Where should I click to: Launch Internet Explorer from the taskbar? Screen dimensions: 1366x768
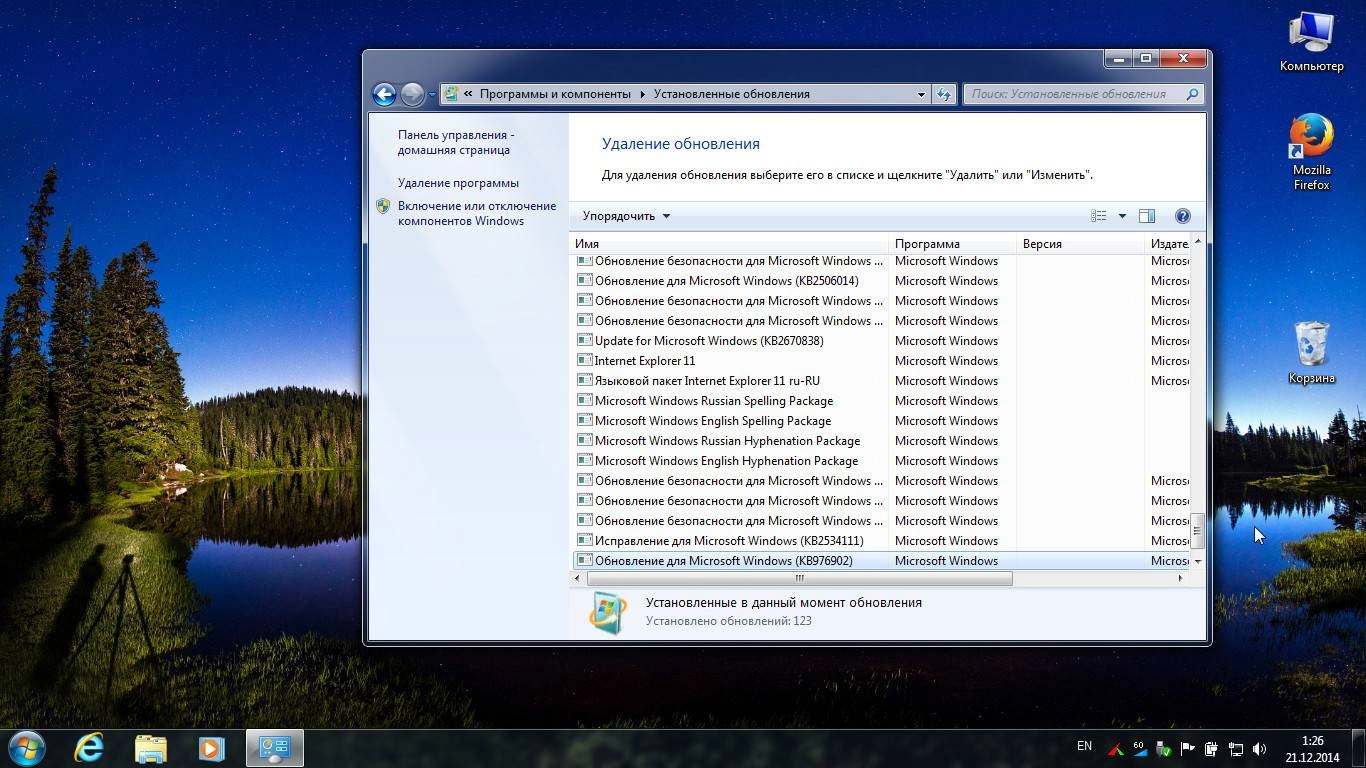coord(89,747)
